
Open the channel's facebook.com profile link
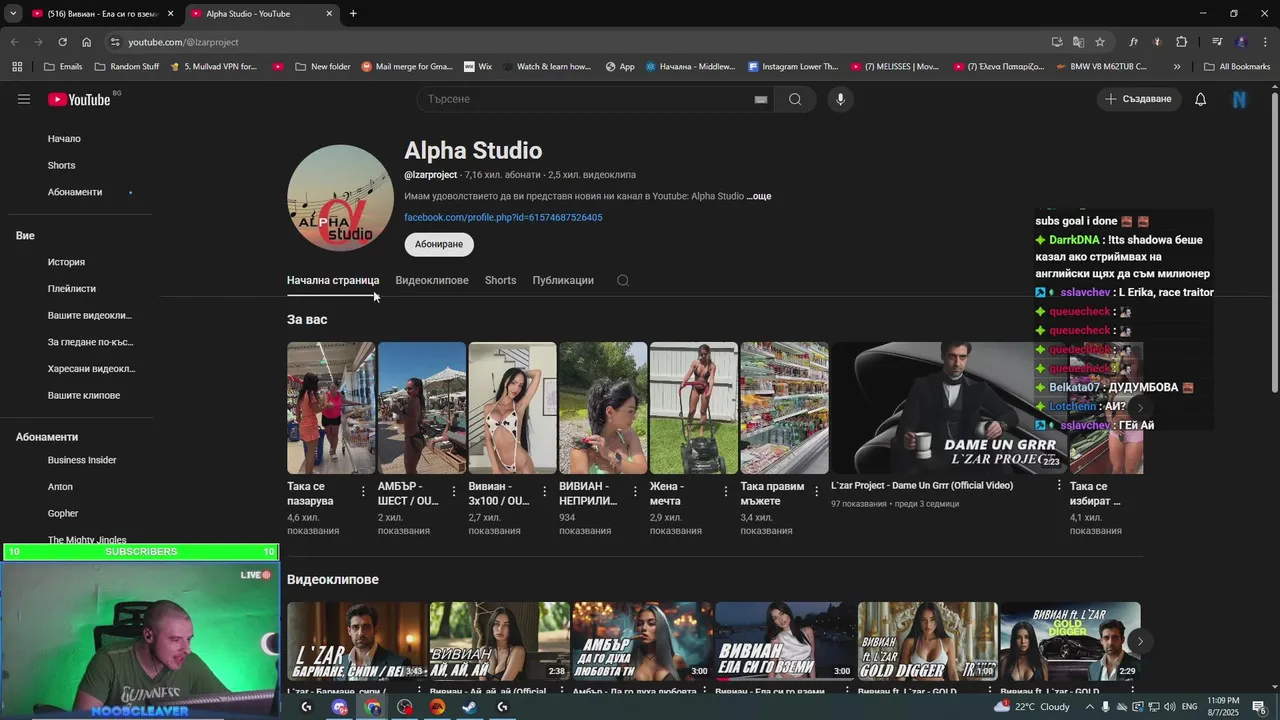pyautogui.click(x=503, y=217)
